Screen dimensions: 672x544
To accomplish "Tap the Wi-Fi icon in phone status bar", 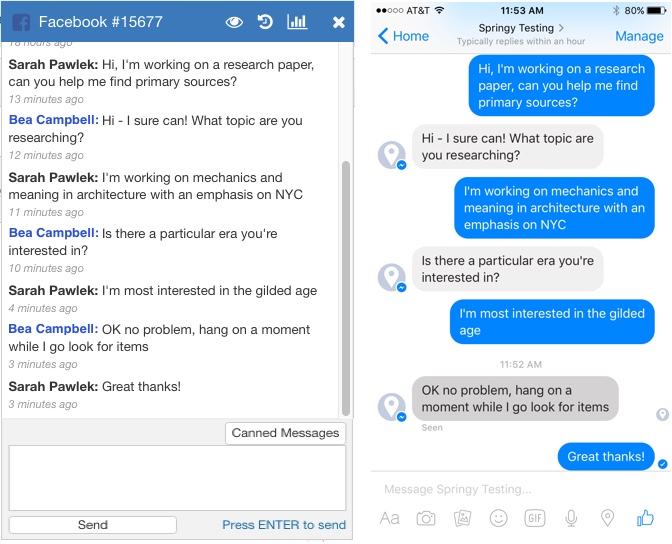I will pyautogui.click(x=439, y=10).
